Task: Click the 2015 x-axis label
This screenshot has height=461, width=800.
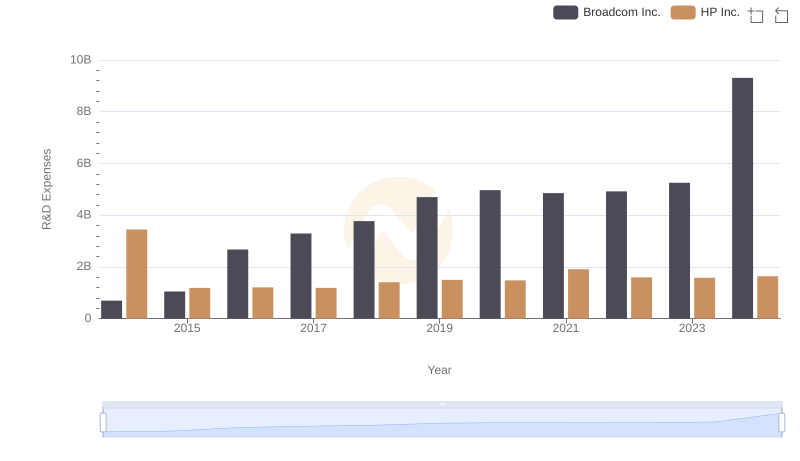Action: [x=187, y=328]
